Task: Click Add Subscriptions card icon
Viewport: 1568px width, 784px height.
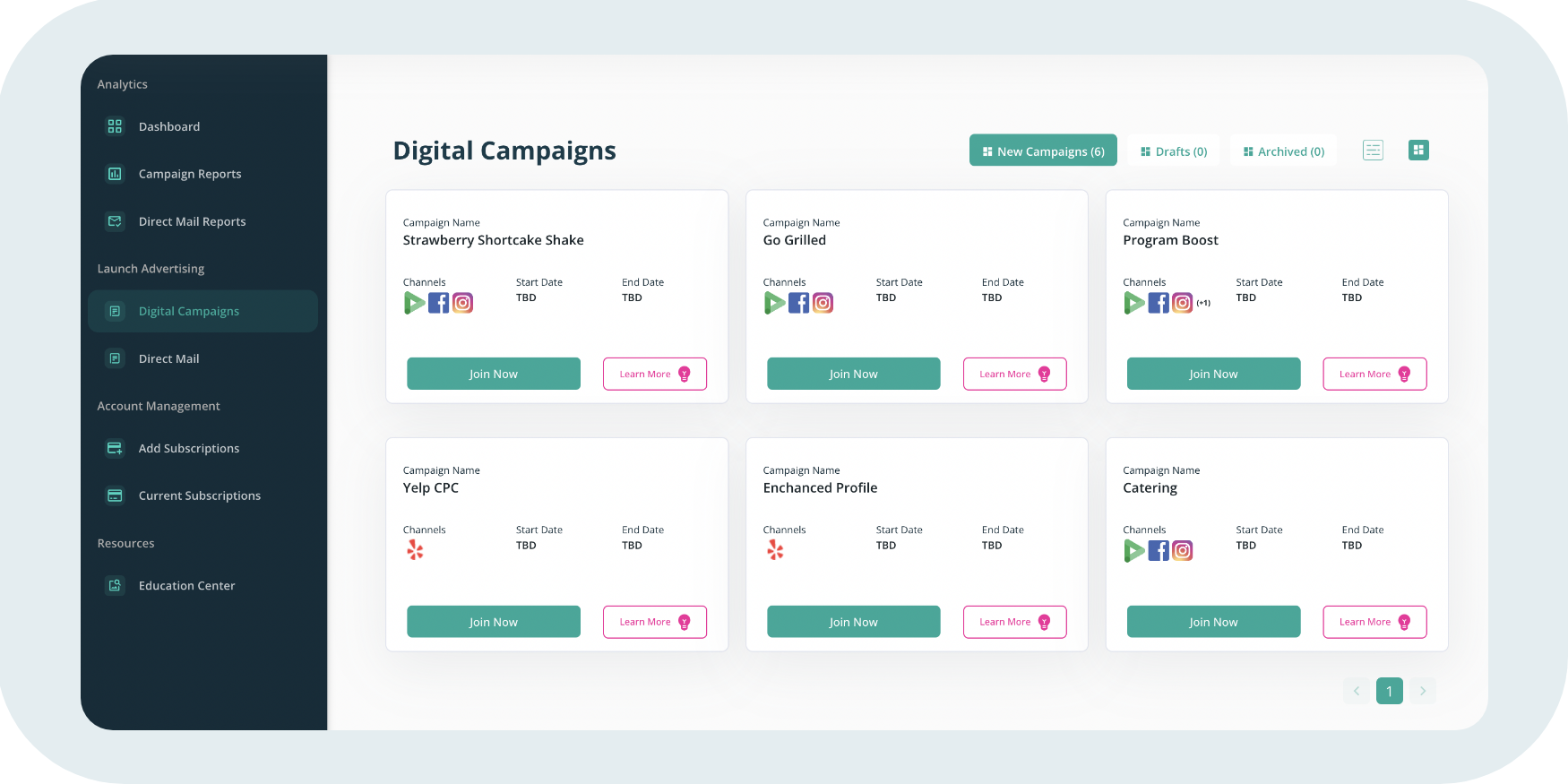Action: pos(115,448)
